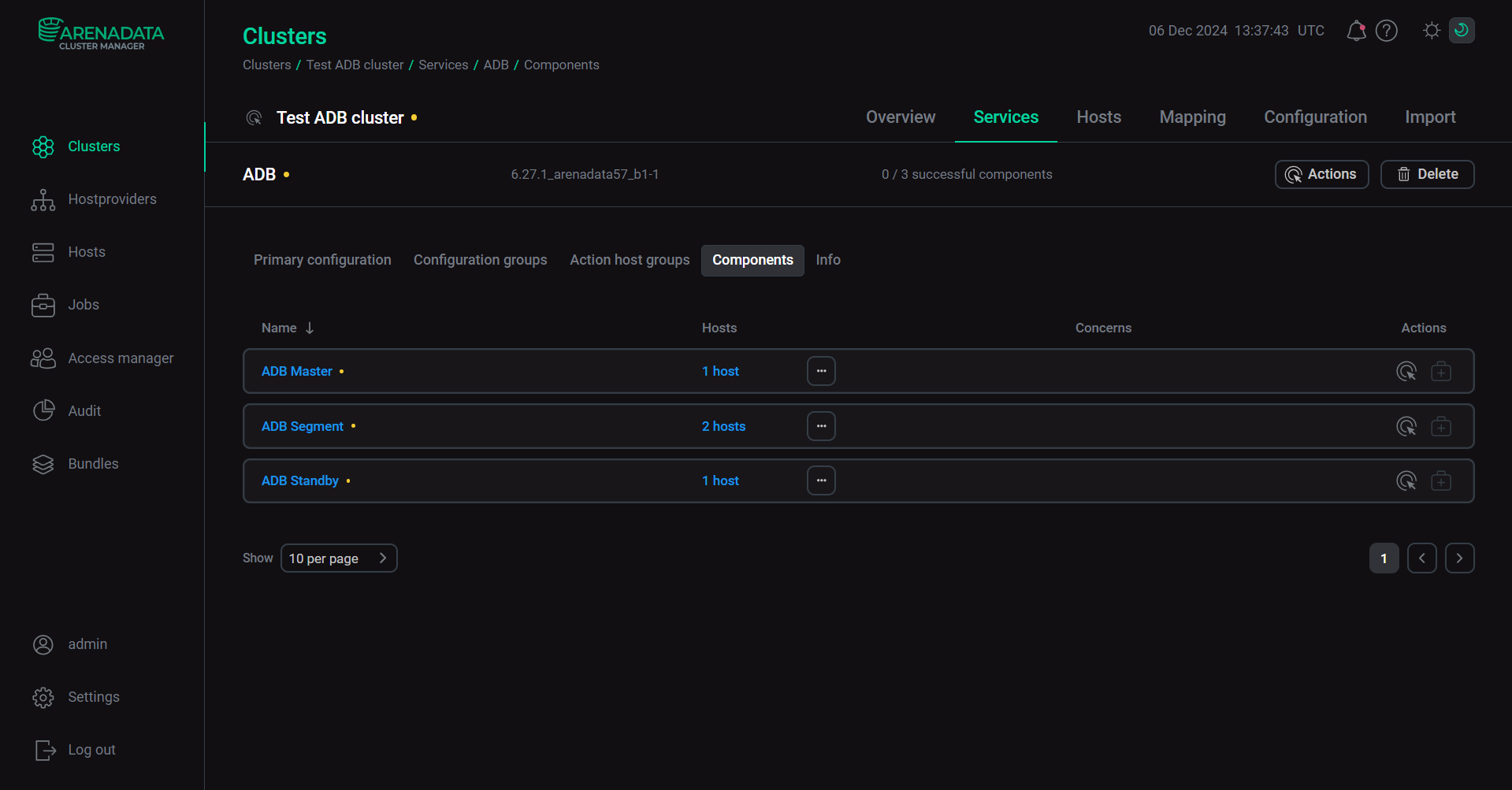Go to Services breadcrumb link
The image size is (1512, 790).
pos(443,65)
